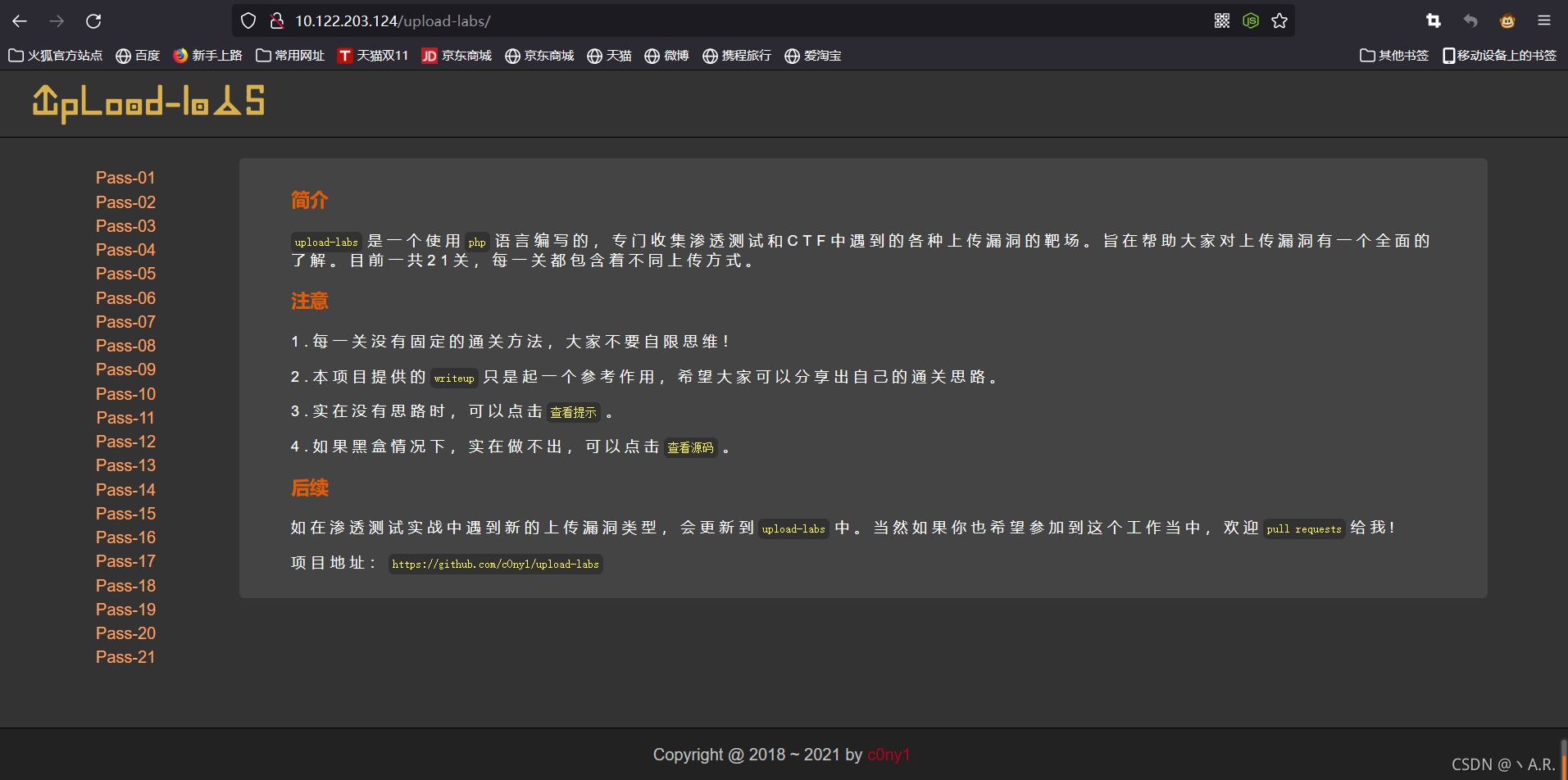
Task: Choose Pass-20 from the list
Action: pos(125,633)
